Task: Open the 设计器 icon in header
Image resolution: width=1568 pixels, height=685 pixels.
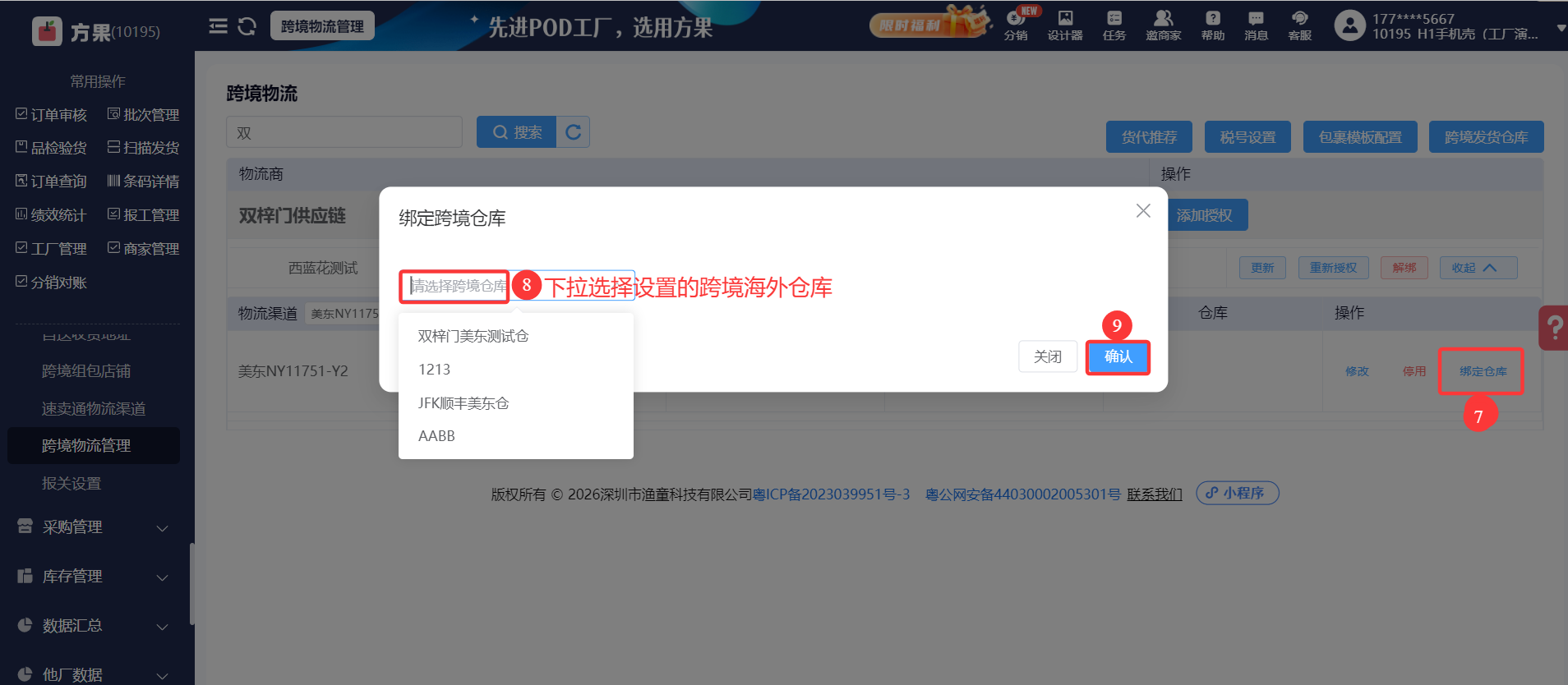Action: point(1065,25)
